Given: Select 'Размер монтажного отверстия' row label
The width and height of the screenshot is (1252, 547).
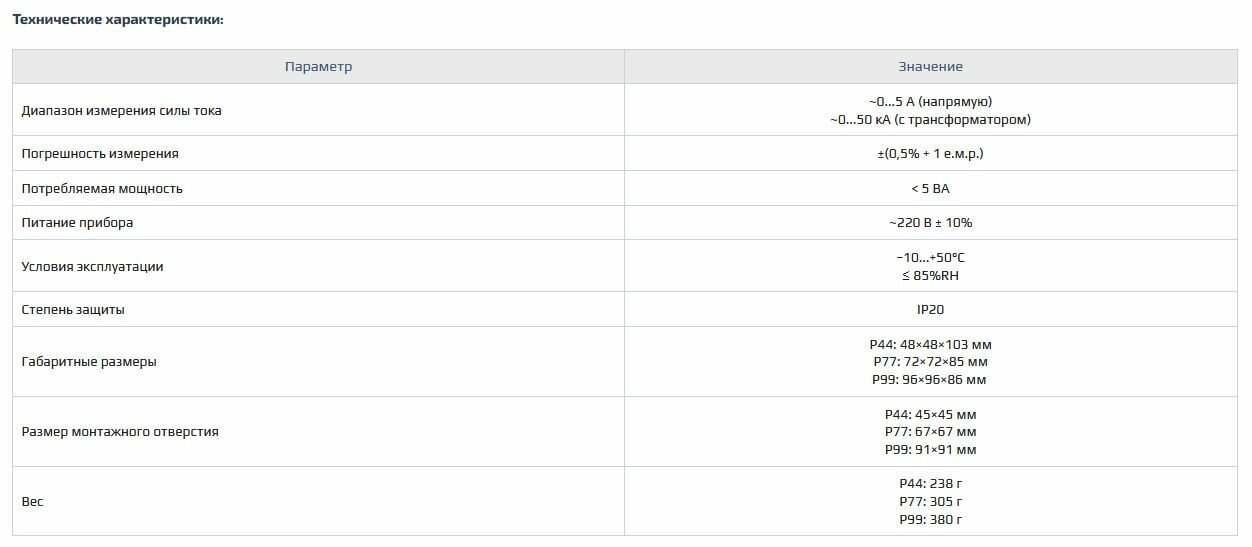Looking at the screenshot, I should pyautogui.click(x=120, y=432).
